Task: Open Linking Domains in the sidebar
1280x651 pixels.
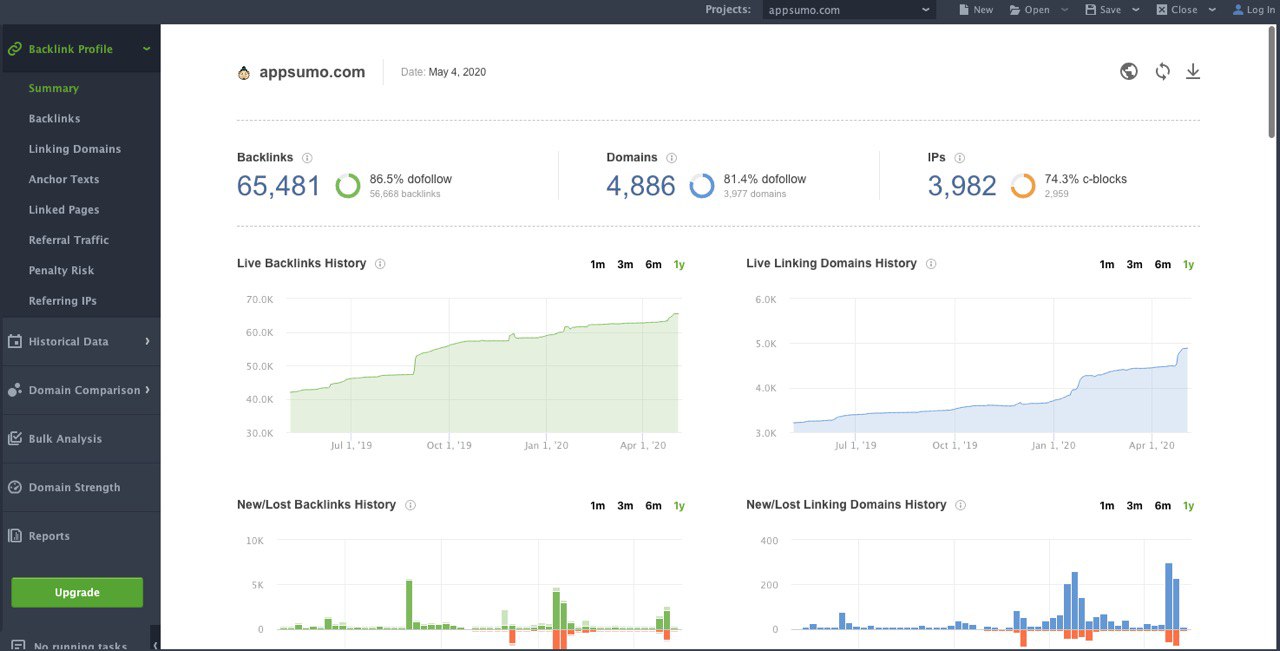Action: pyautogui.click(x=75, y=149)
